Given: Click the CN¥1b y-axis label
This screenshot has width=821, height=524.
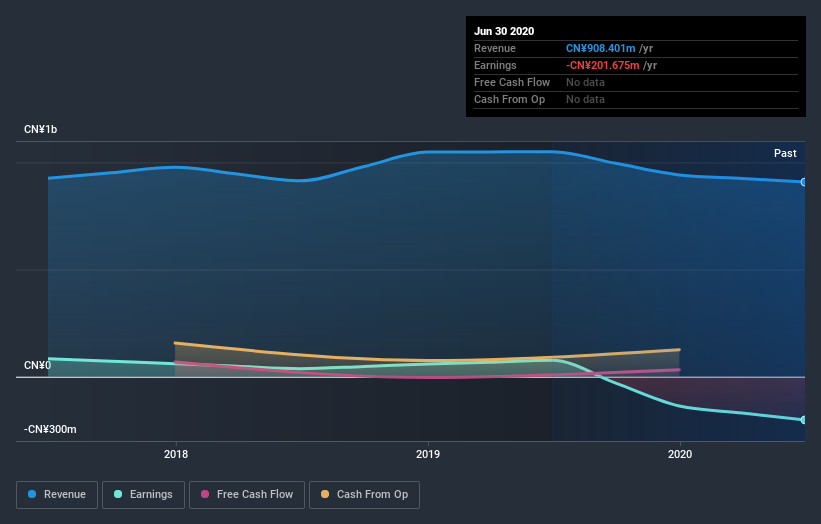Looking at the screenshot, I should coord(40,129).
